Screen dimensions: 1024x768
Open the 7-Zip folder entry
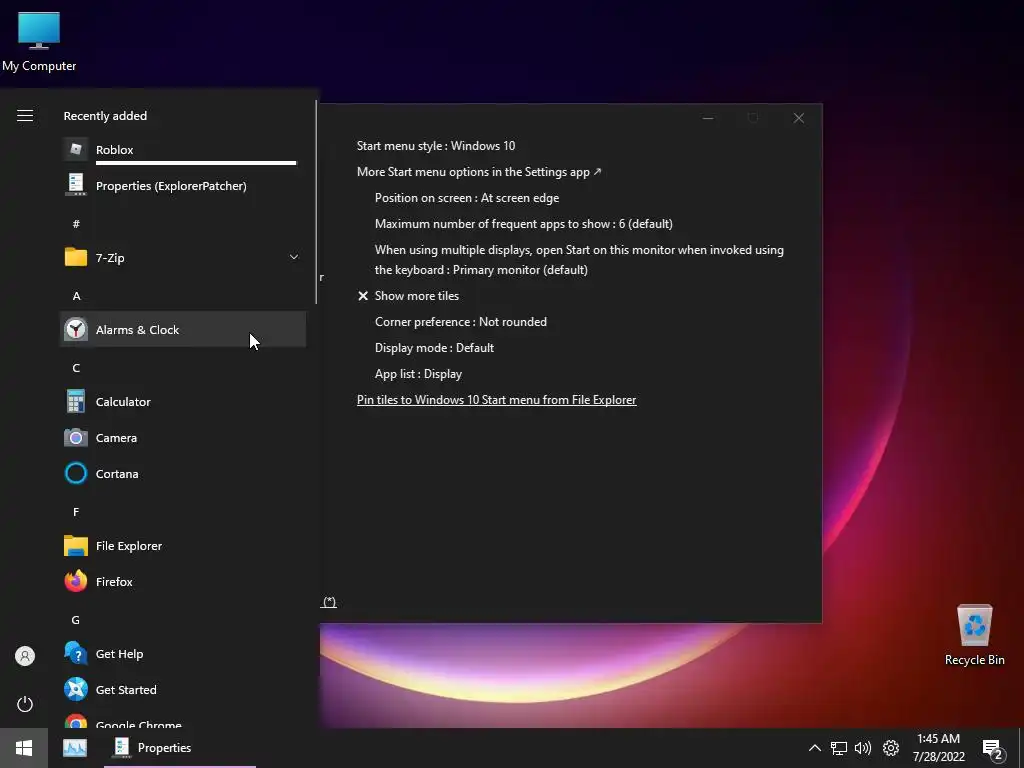pyautogui.click(x=182, y=257)
